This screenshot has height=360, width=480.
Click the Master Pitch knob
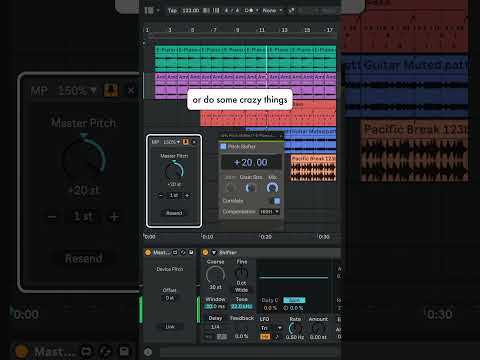click(174, 170)
